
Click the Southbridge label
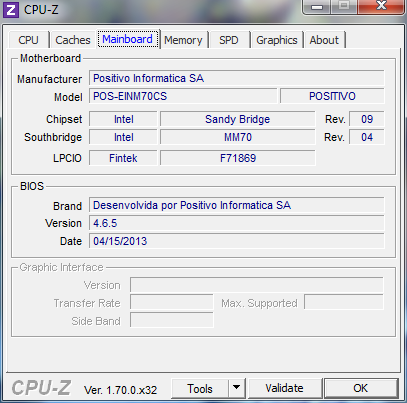tap(53, 137)
